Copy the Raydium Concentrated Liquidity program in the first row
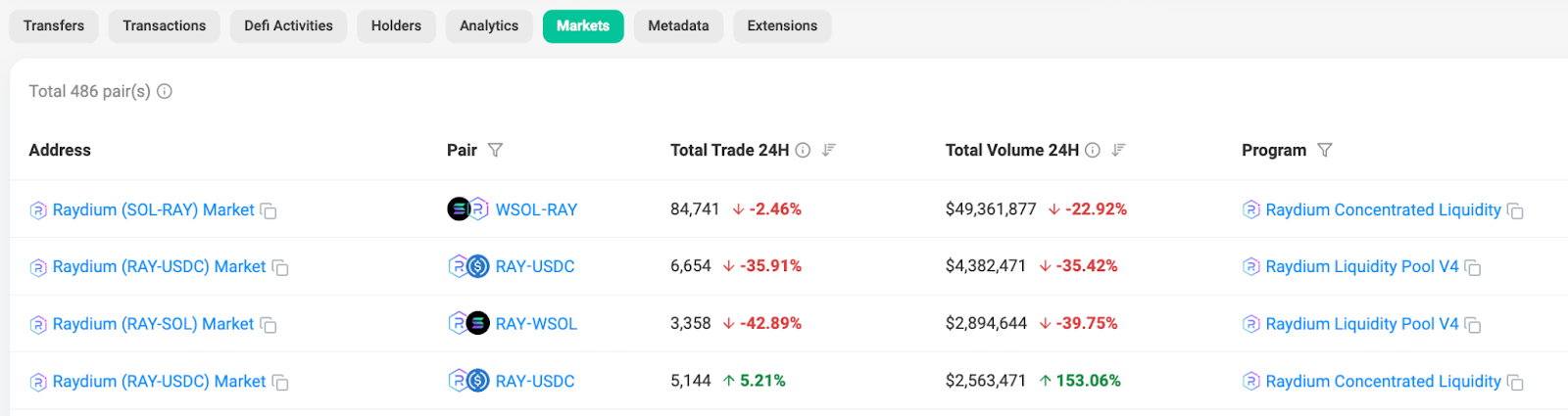This screenshot has height=416, width=1568. (1515, 211)
